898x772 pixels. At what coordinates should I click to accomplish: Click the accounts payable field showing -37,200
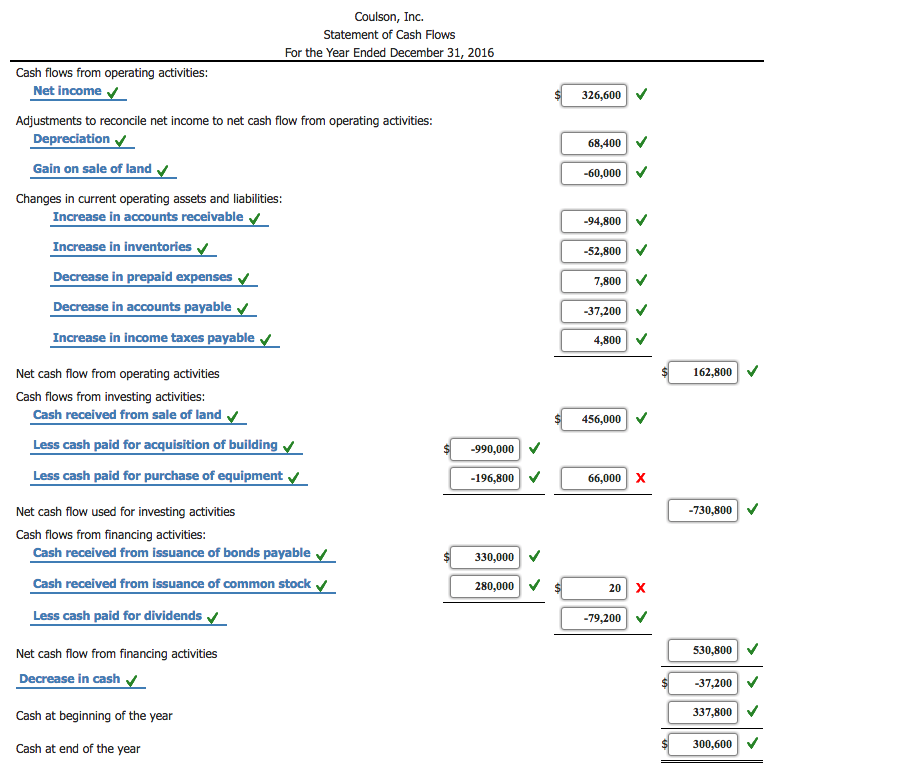tap(594, 311)
